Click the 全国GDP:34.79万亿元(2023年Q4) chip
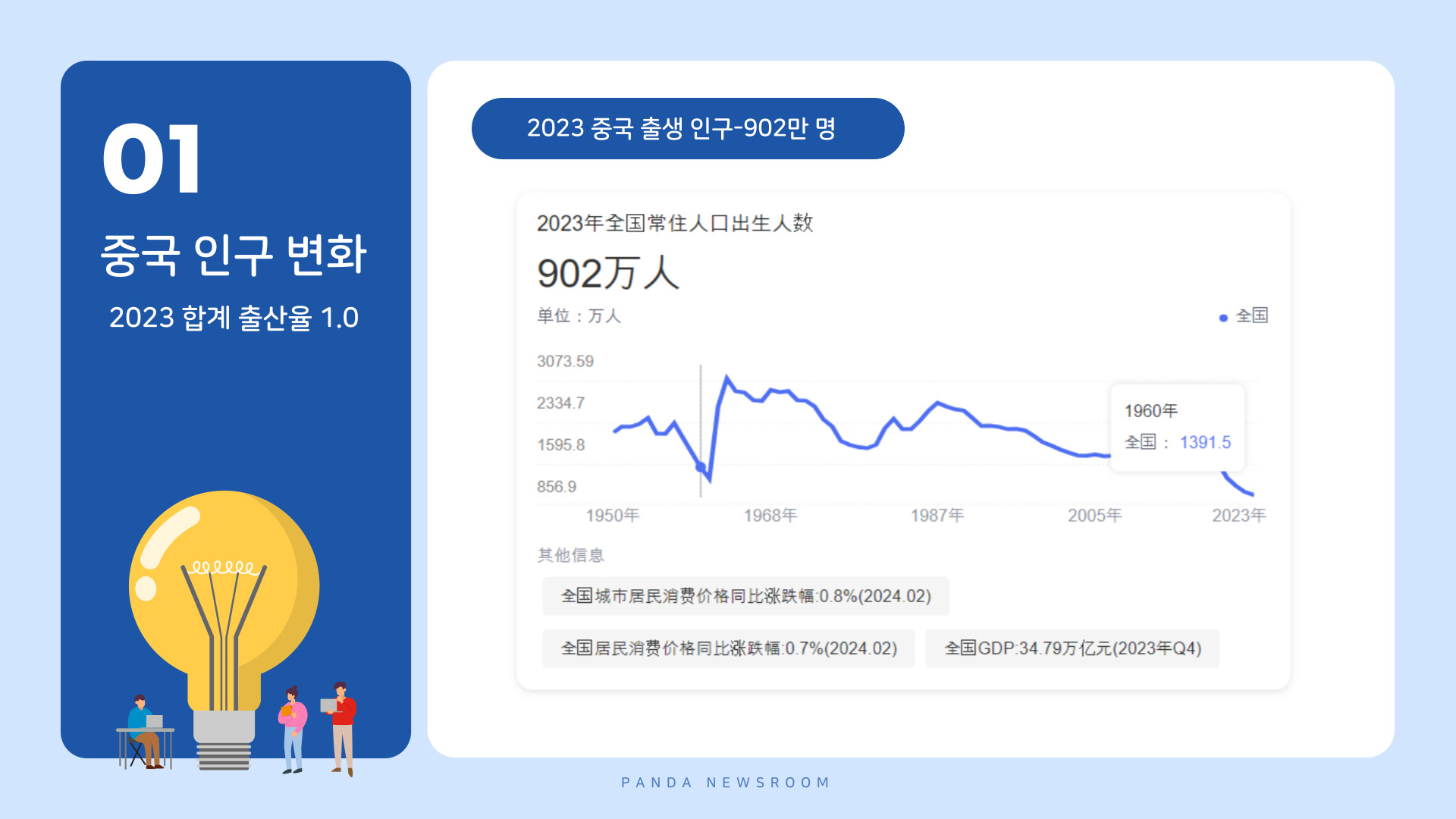Screen dimensions: 1456x819 [x=1071, y=648]
